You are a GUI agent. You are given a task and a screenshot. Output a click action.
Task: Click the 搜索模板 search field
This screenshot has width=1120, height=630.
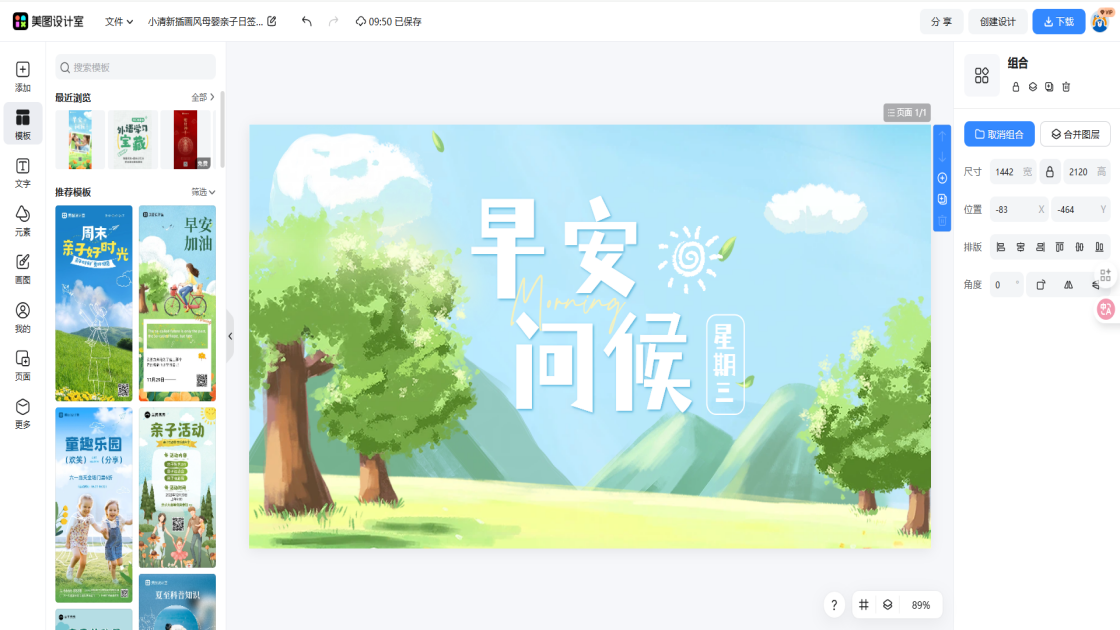pyautogui.click(x=135, y=67)
